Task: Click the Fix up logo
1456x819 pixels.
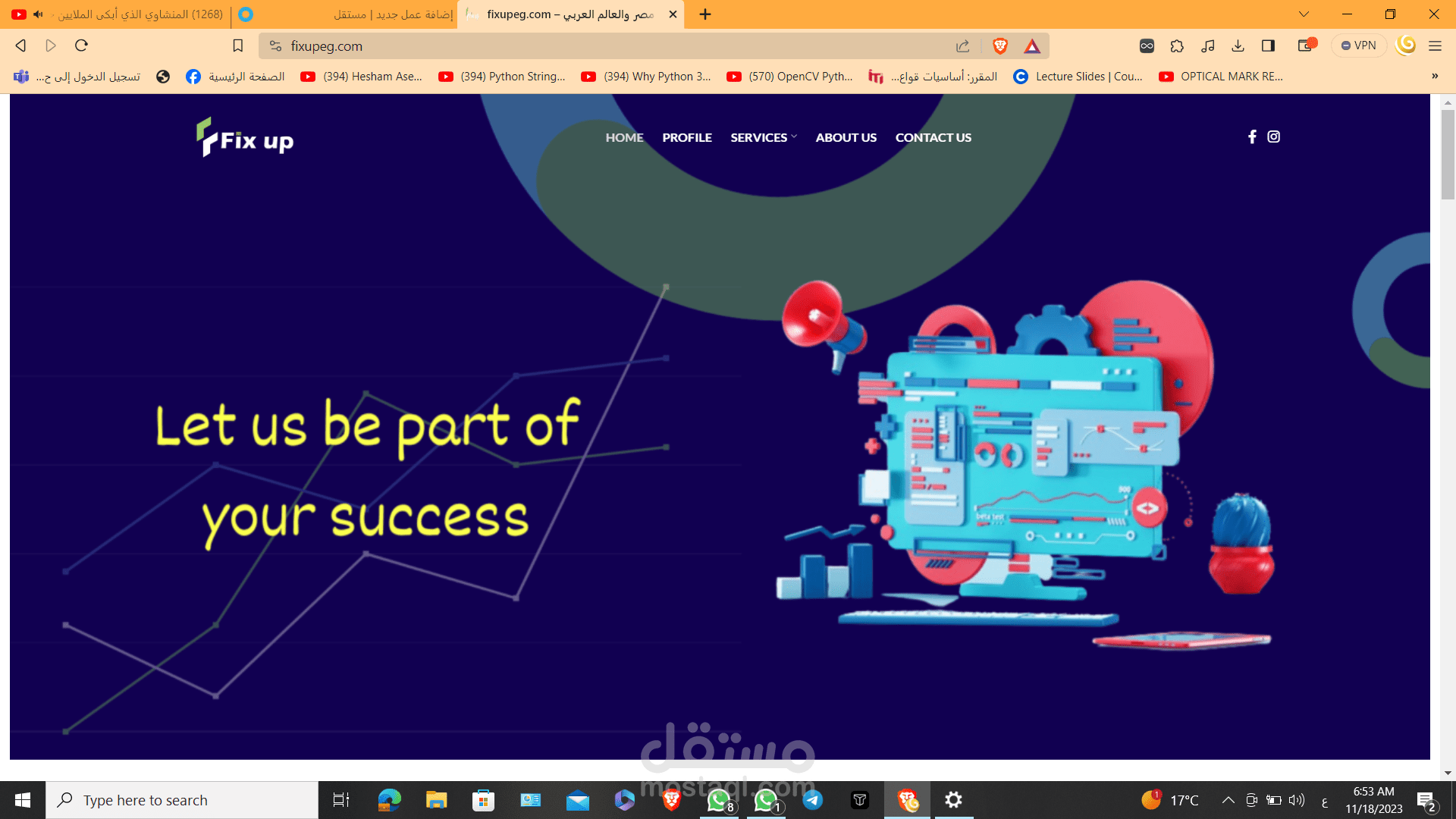Action: pyautogui.click(x=245, y=138)
